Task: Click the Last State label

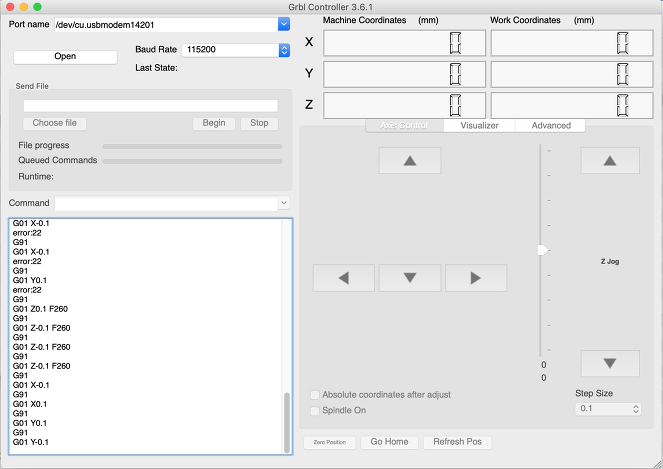Action: 156,68
